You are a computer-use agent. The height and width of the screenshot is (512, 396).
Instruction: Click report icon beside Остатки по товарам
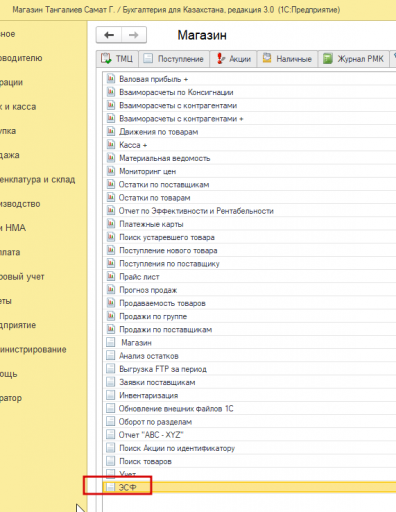pos(110,197)
